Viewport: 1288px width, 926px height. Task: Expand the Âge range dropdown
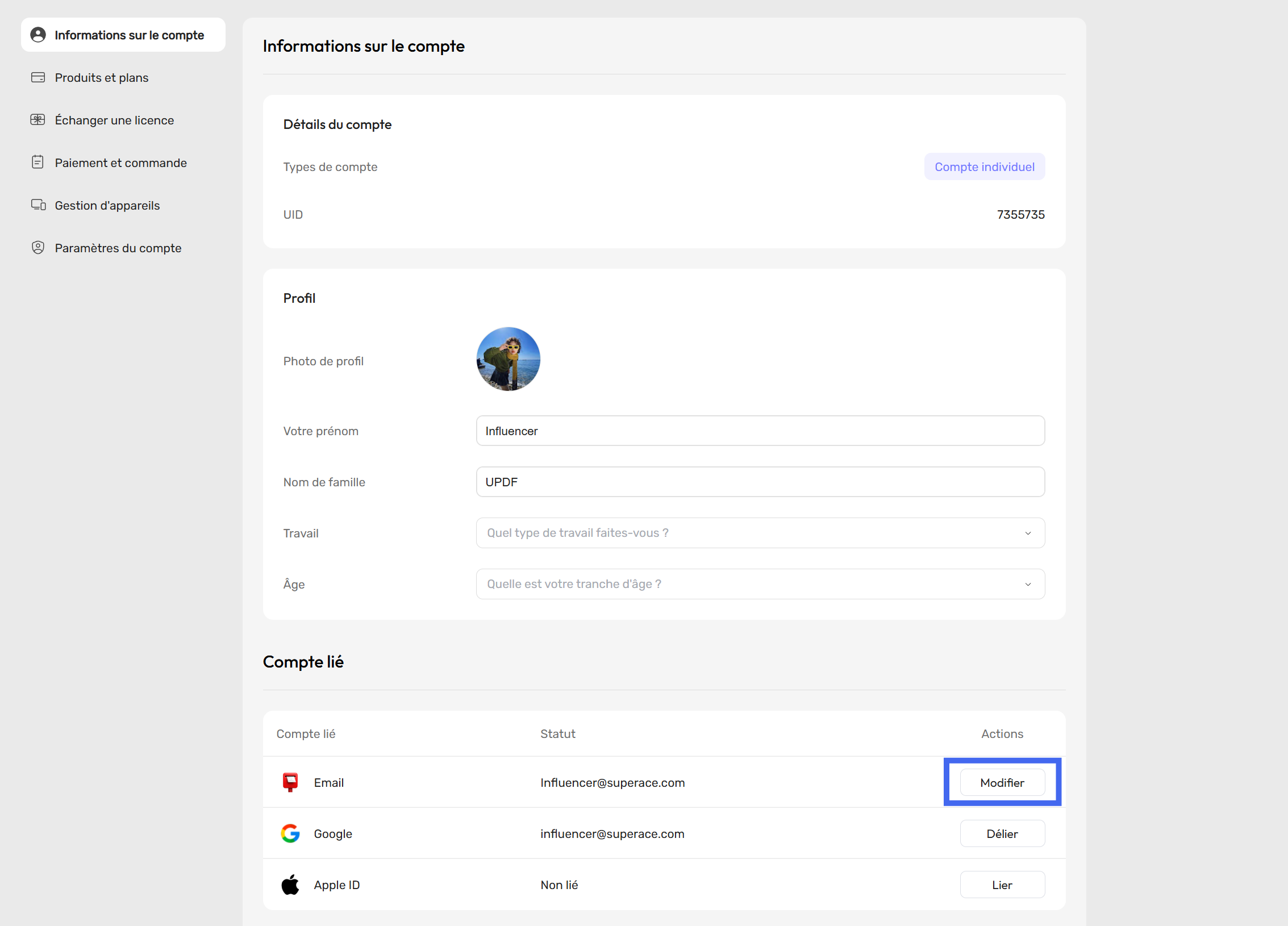(x=760, y=584)
